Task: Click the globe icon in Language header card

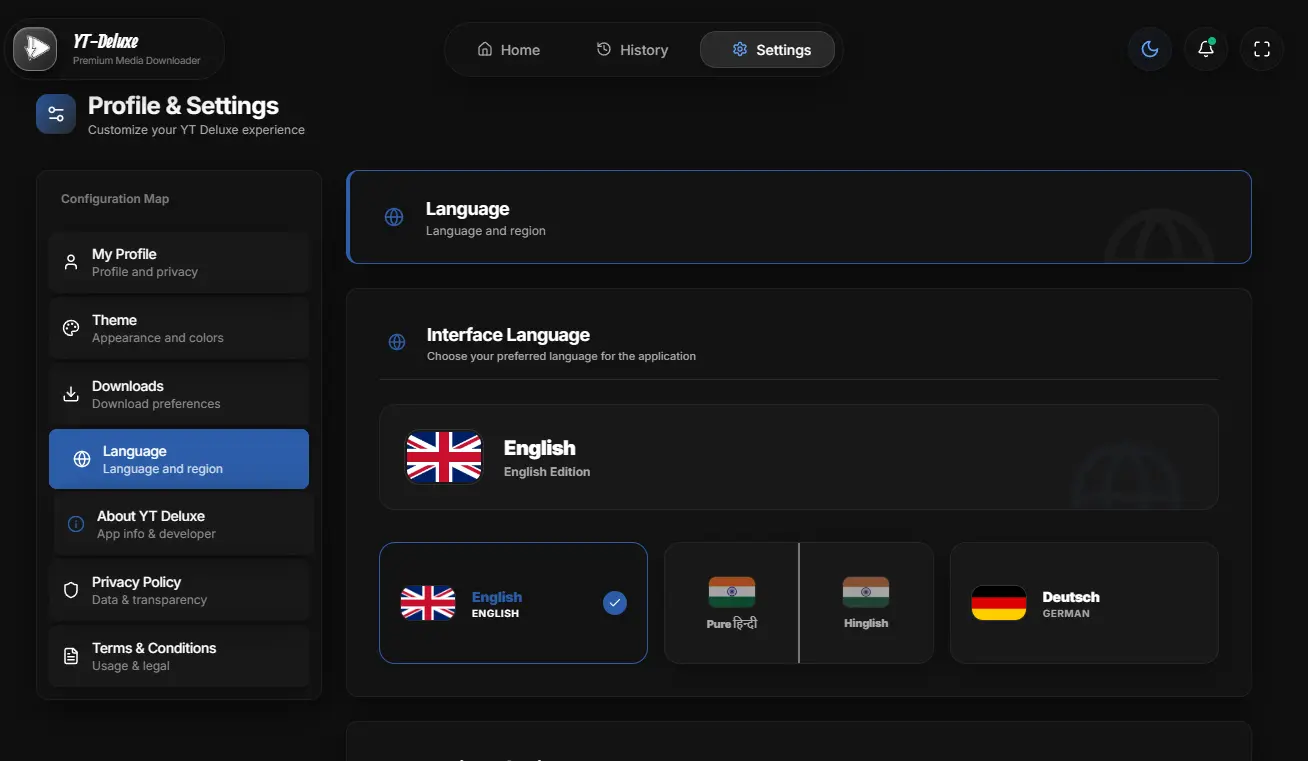Action: coord(394,217)
